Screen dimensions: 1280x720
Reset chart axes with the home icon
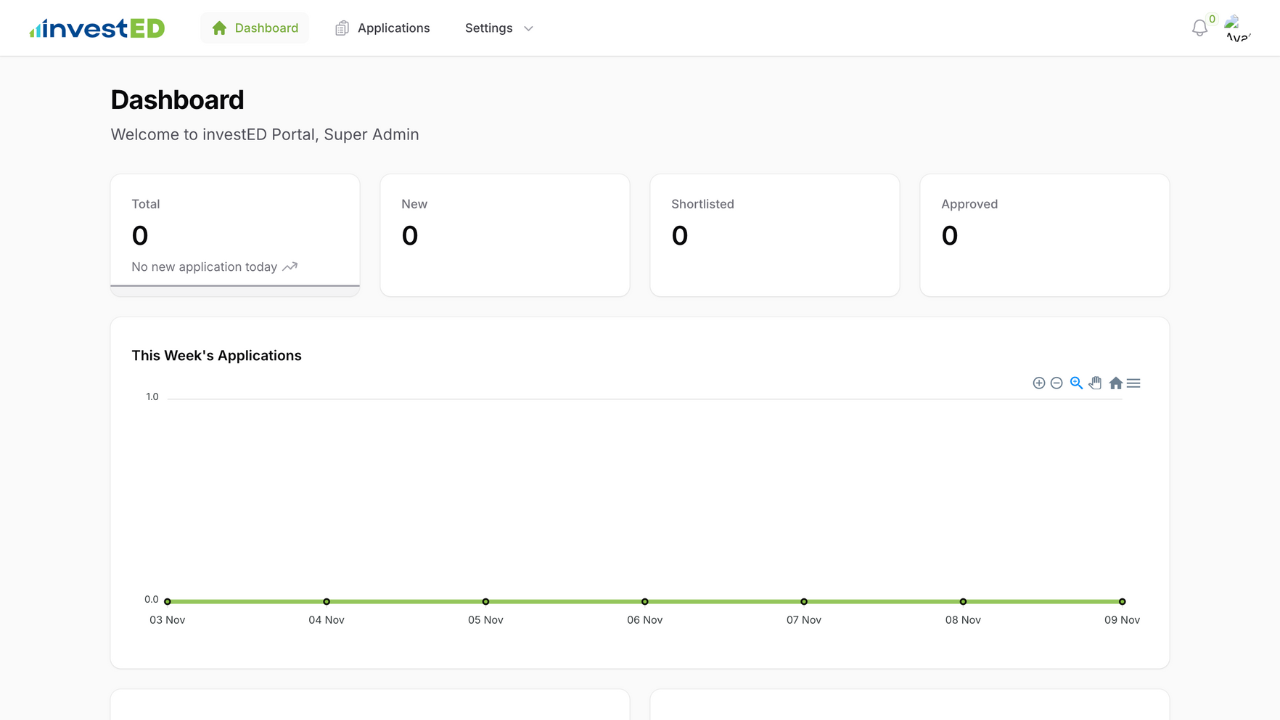click(1115, 383)
